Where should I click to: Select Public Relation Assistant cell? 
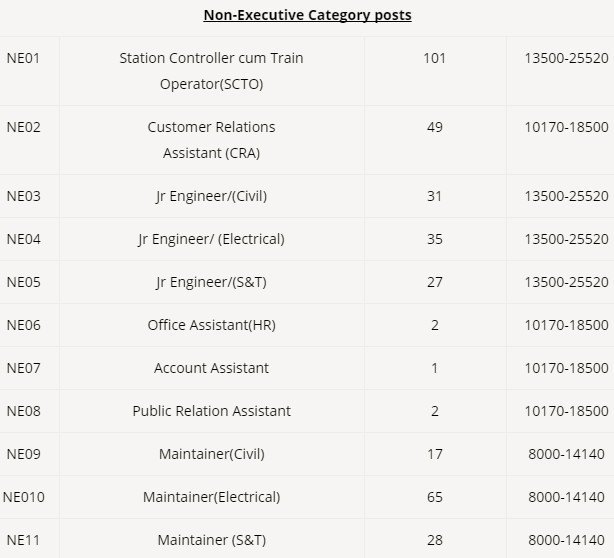click(x=211, y=411)
